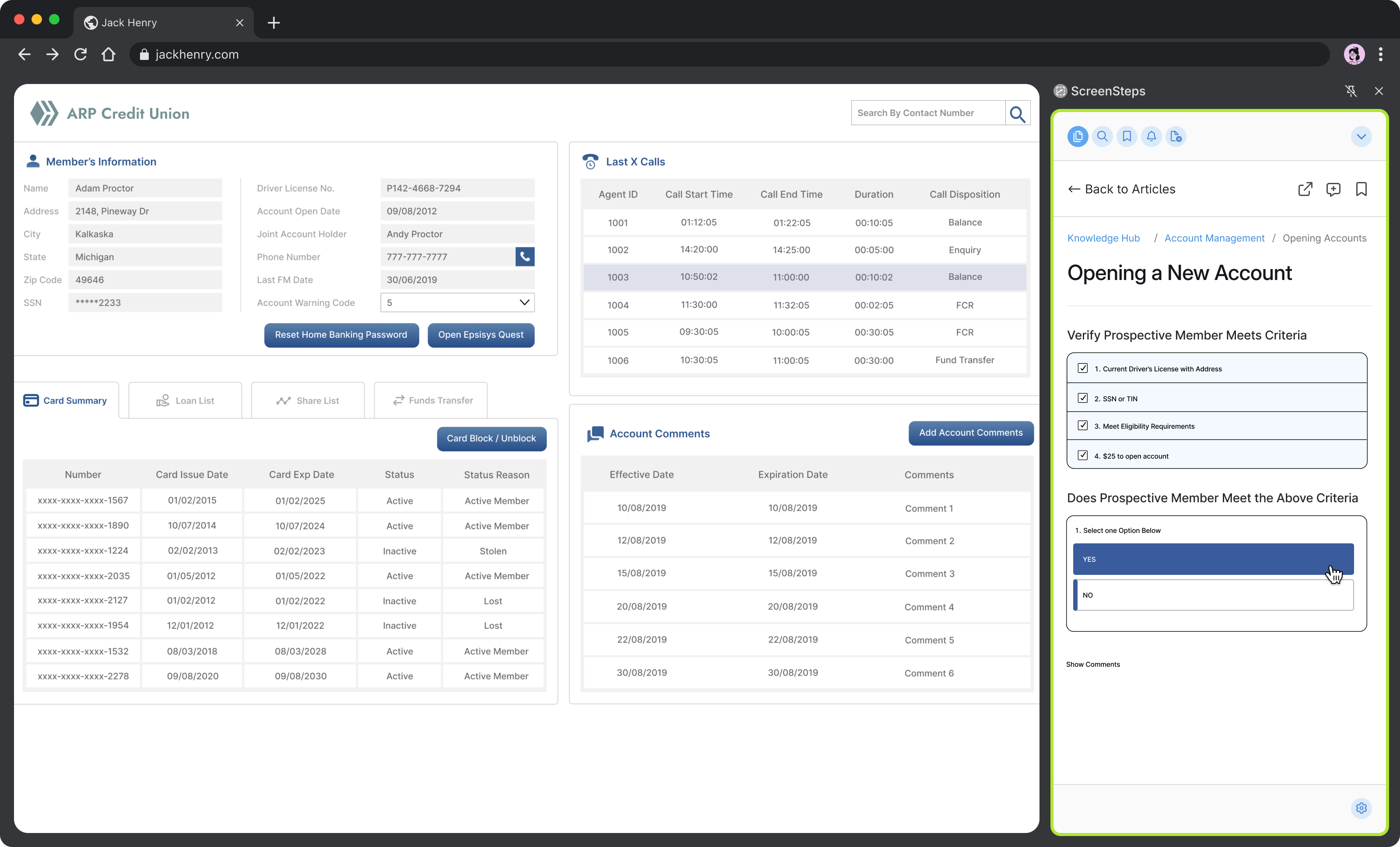
Task: Click Reset Home Banking Password button
Action: (341, 335)
